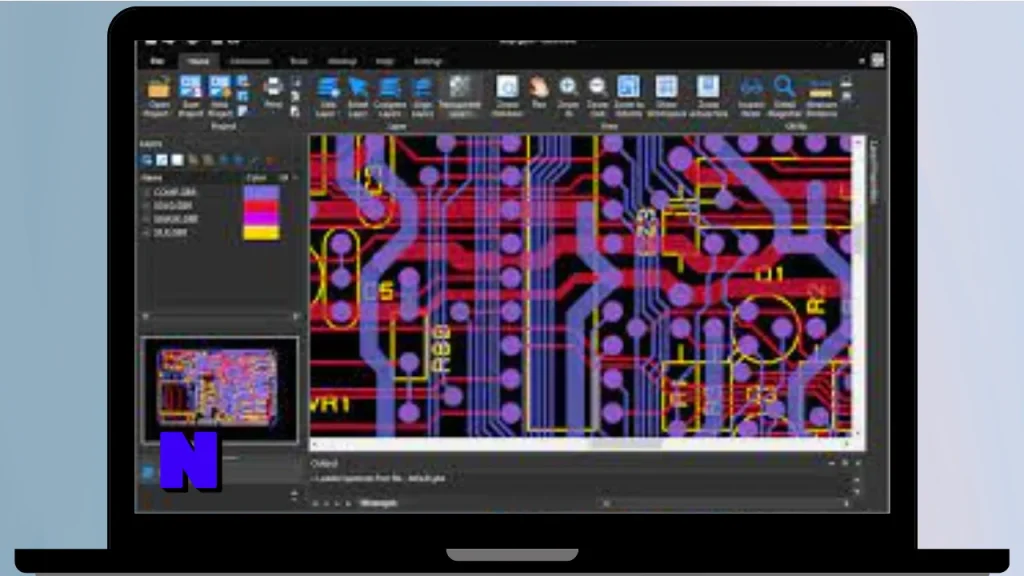Toggle the Transparent Layers button

(460, 95)
